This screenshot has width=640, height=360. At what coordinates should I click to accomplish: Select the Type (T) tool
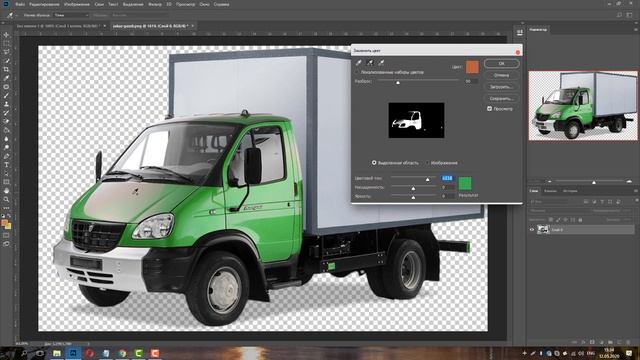click(x=7, y=164)
